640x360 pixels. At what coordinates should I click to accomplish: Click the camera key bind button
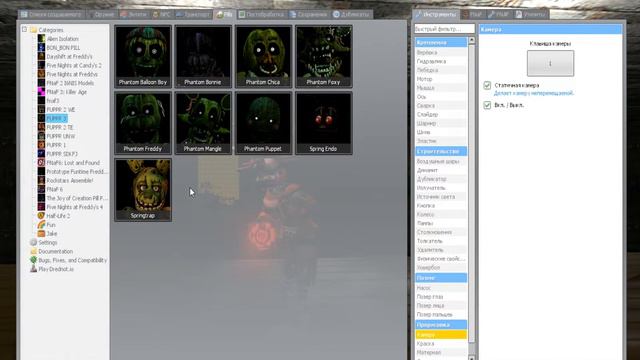click(550, 63)
